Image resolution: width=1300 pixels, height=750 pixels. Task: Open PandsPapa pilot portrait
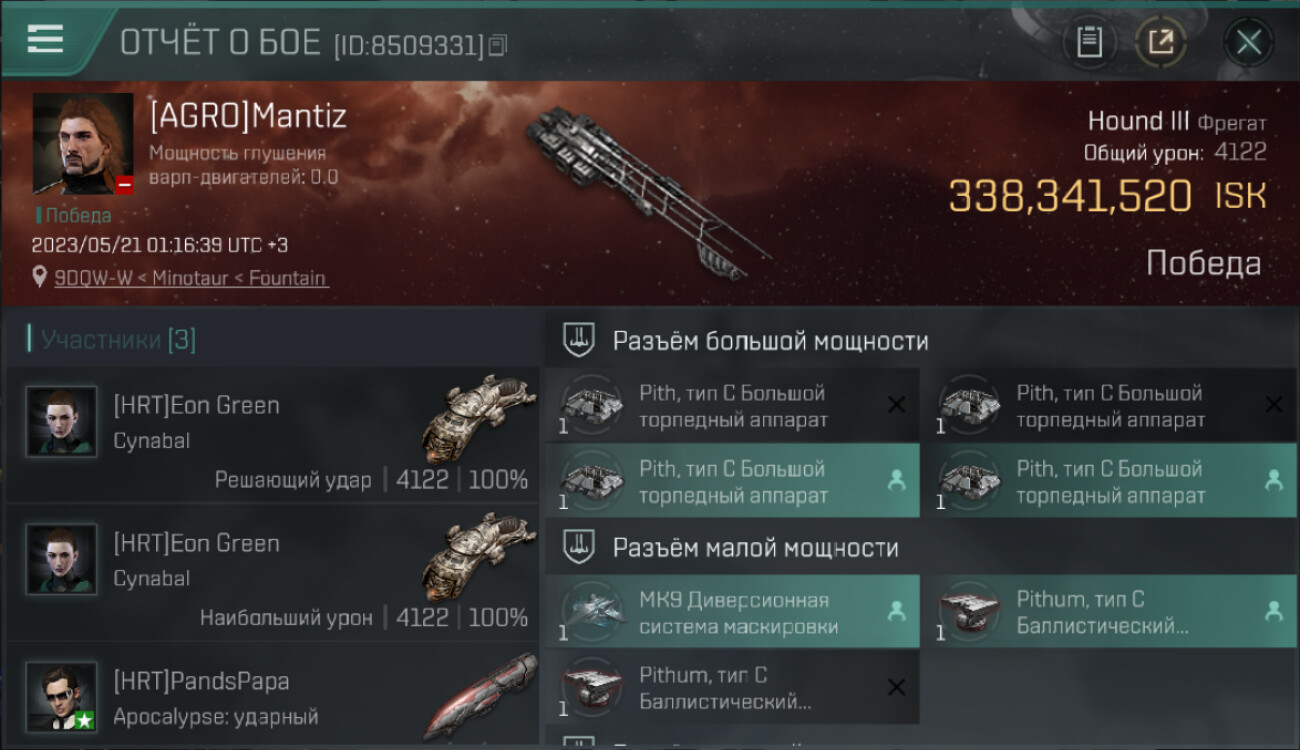pos(62,697)
